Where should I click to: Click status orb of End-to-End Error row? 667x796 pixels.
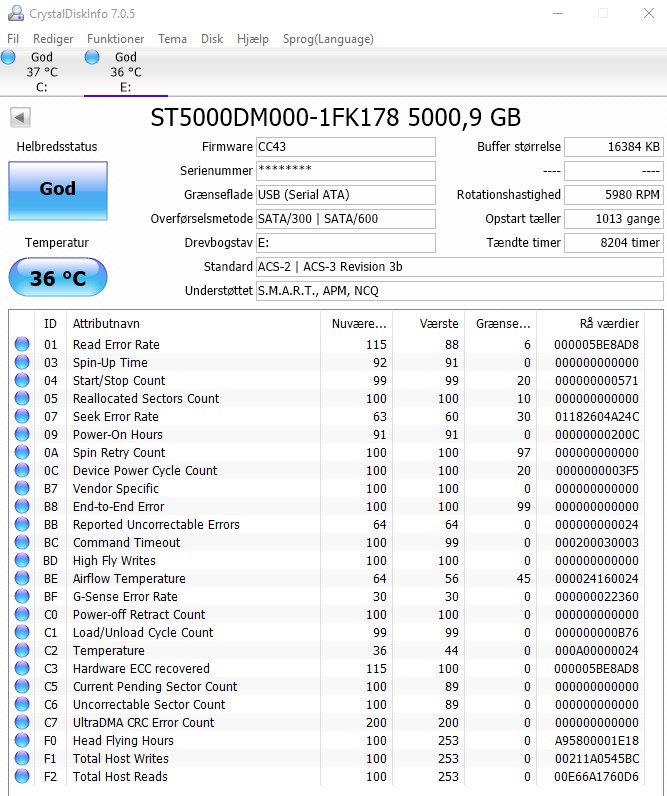pyautogui.click(x=22, y=507)
